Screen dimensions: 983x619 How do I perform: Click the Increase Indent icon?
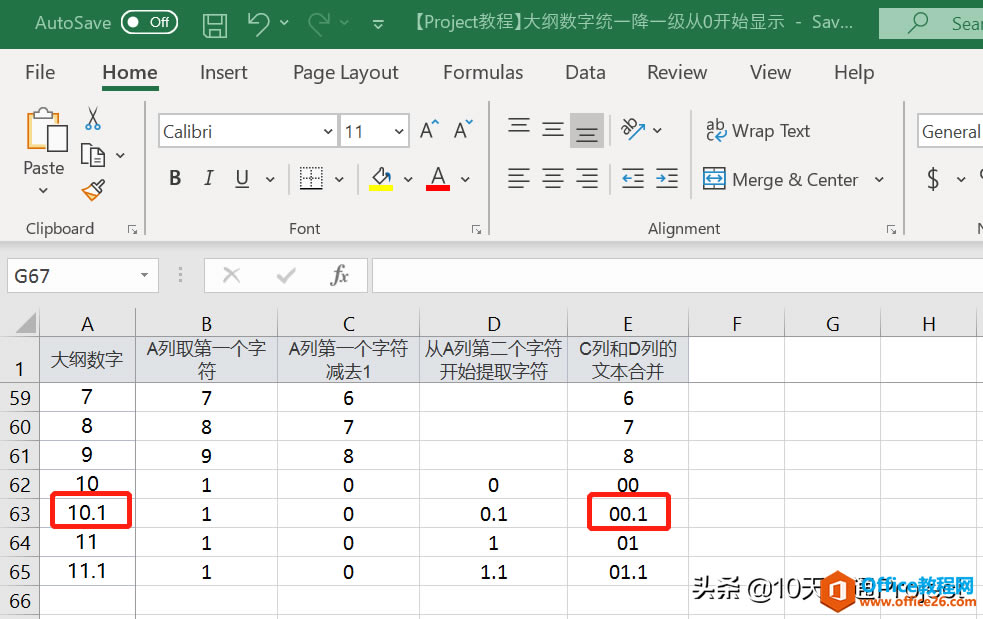click(x=667, y=179)
